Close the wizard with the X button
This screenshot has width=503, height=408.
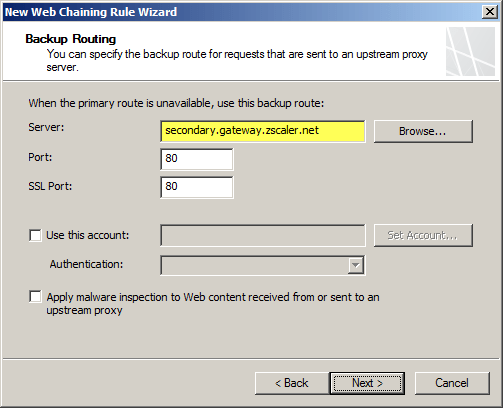click(x=489, y=12)
